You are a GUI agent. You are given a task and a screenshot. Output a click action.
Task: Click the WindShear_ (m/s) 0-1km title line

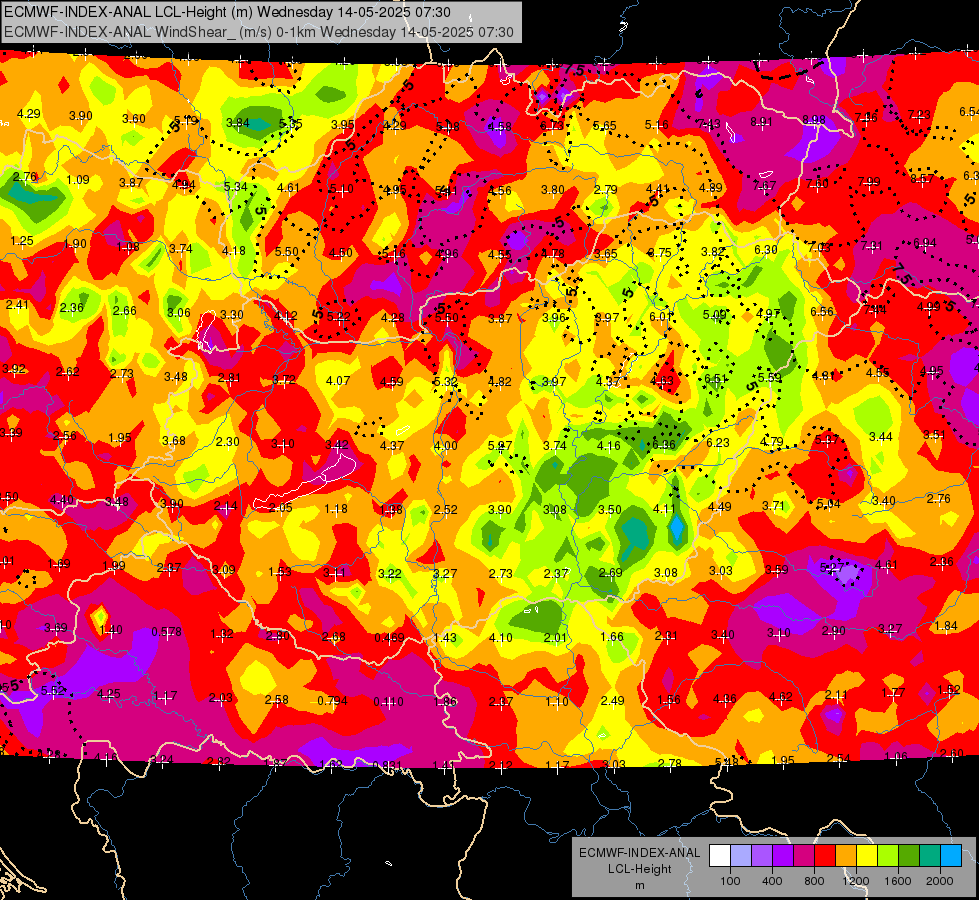coord(258,32)
